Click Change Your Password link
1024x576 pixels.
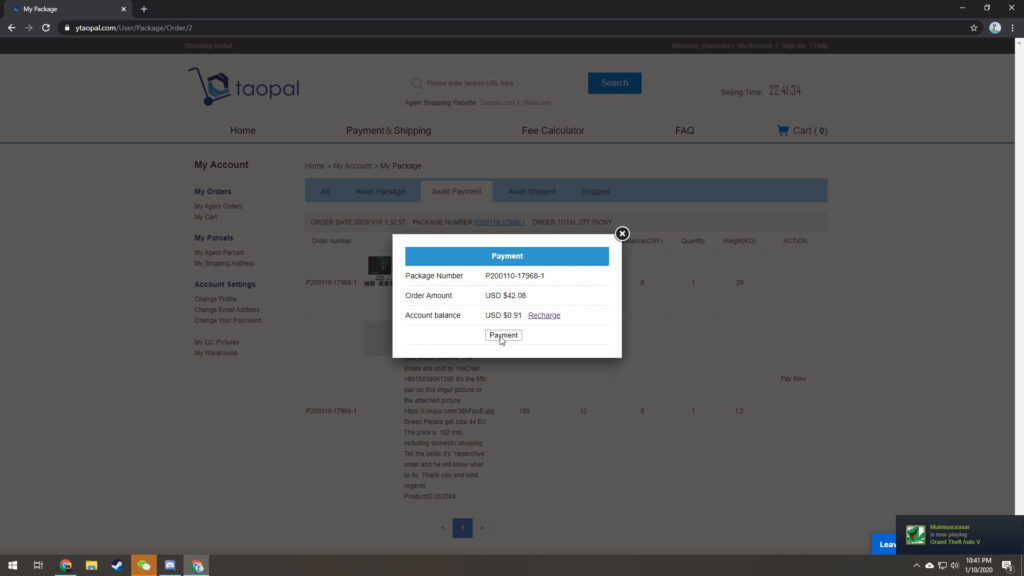(227, 321)
